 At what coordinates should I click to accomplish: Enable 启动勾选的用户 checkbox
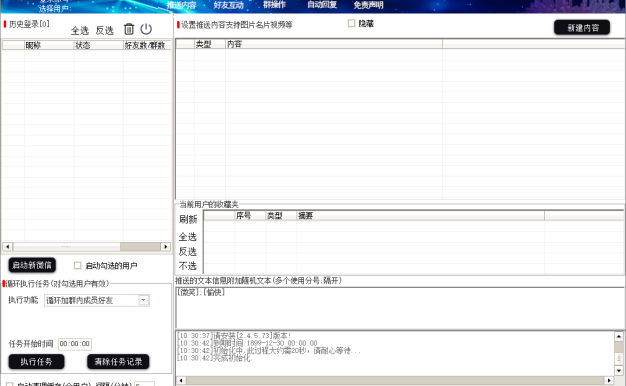[x=77, y=265]
